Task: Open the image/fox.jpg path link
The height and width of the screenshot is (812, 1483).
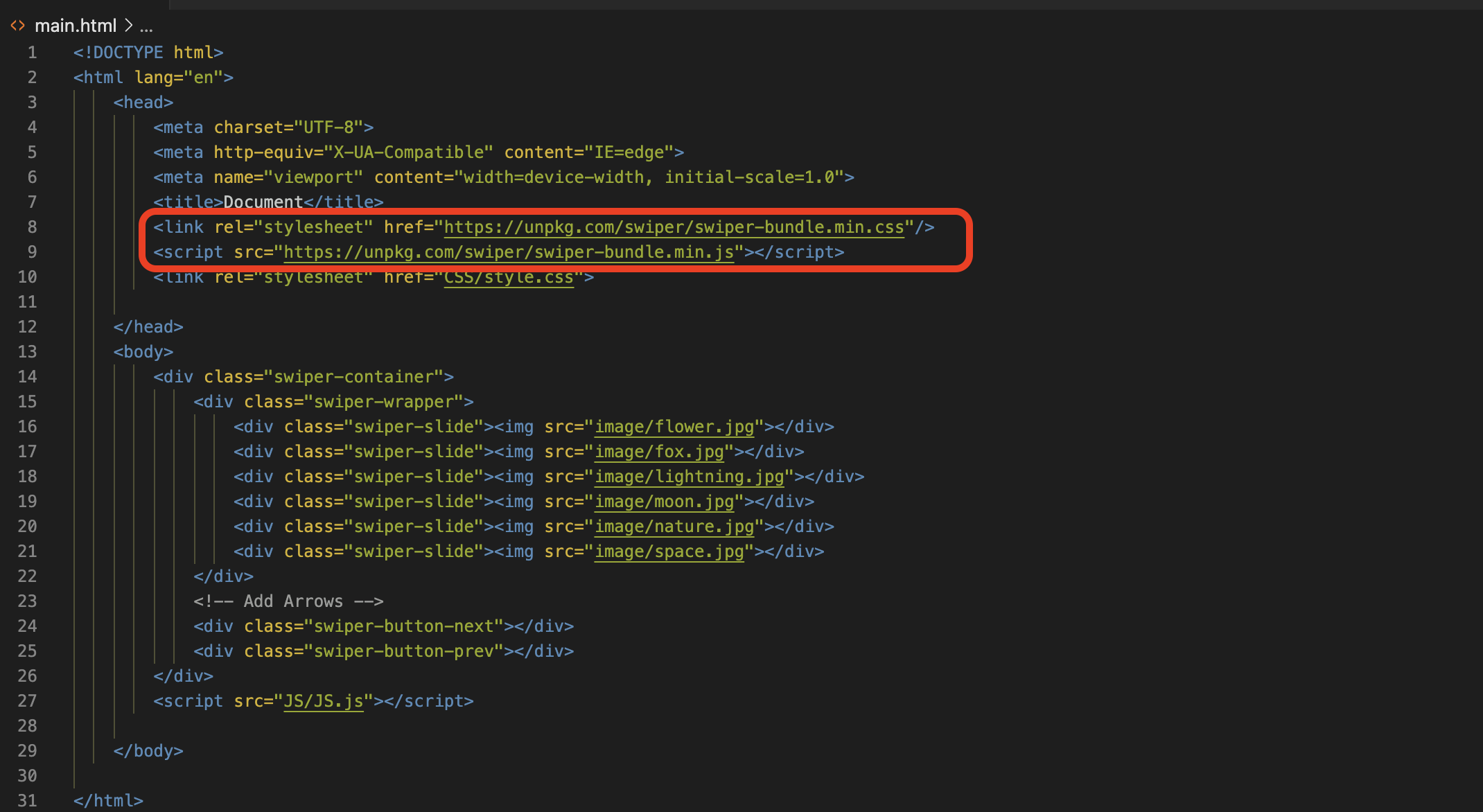Action: (x=659, y=452)
